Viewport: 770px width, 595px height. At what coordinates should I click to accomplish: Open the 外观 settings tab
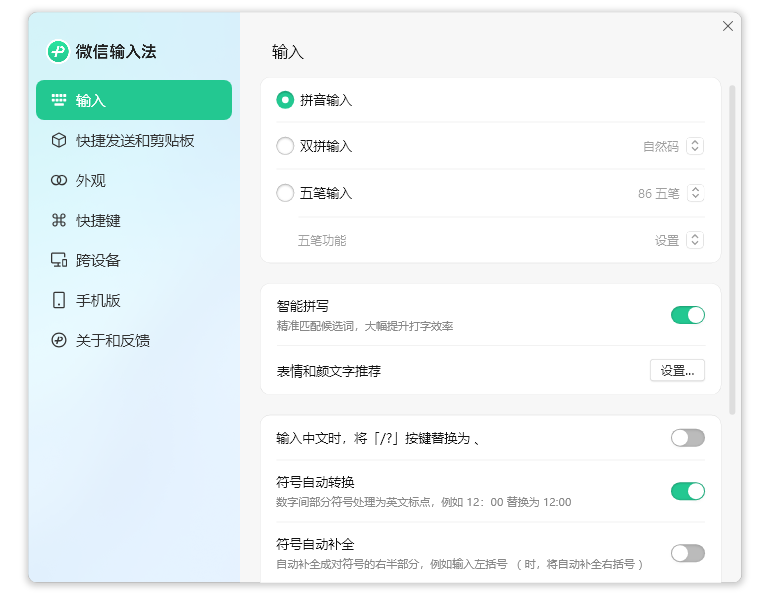pos(91,181)
